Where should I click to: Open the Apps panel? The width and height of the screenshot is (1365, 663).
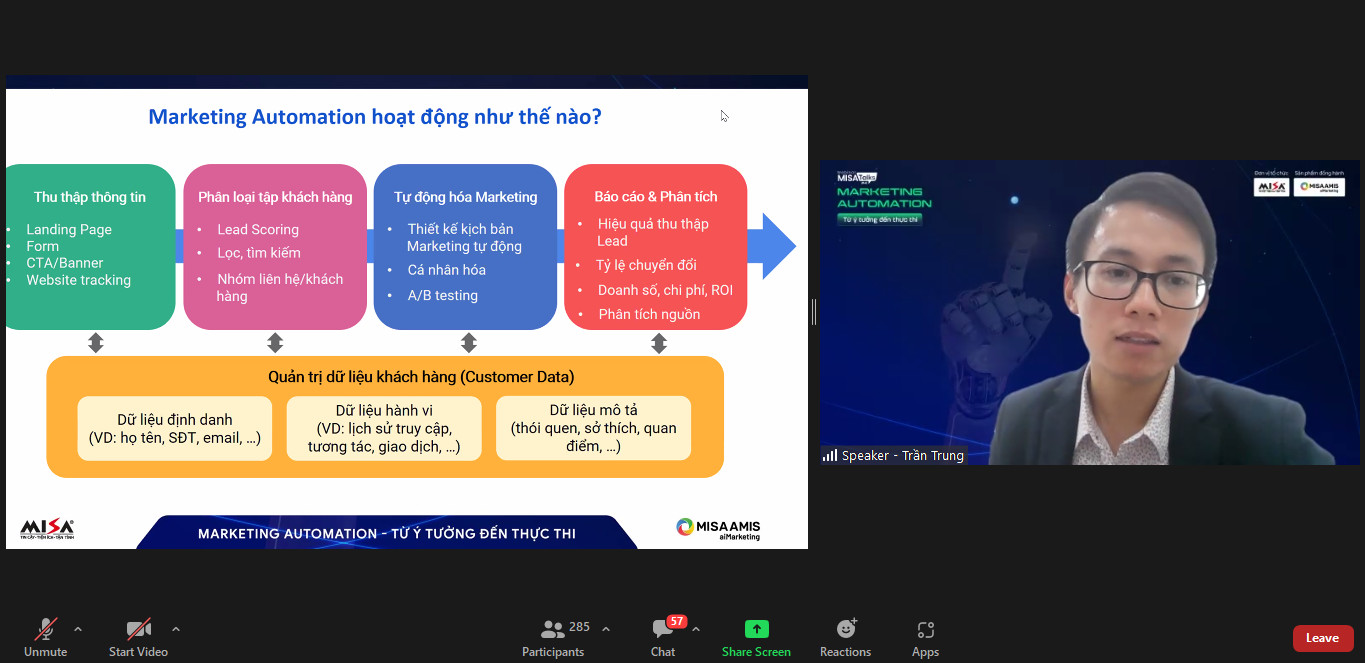[925, 638]
